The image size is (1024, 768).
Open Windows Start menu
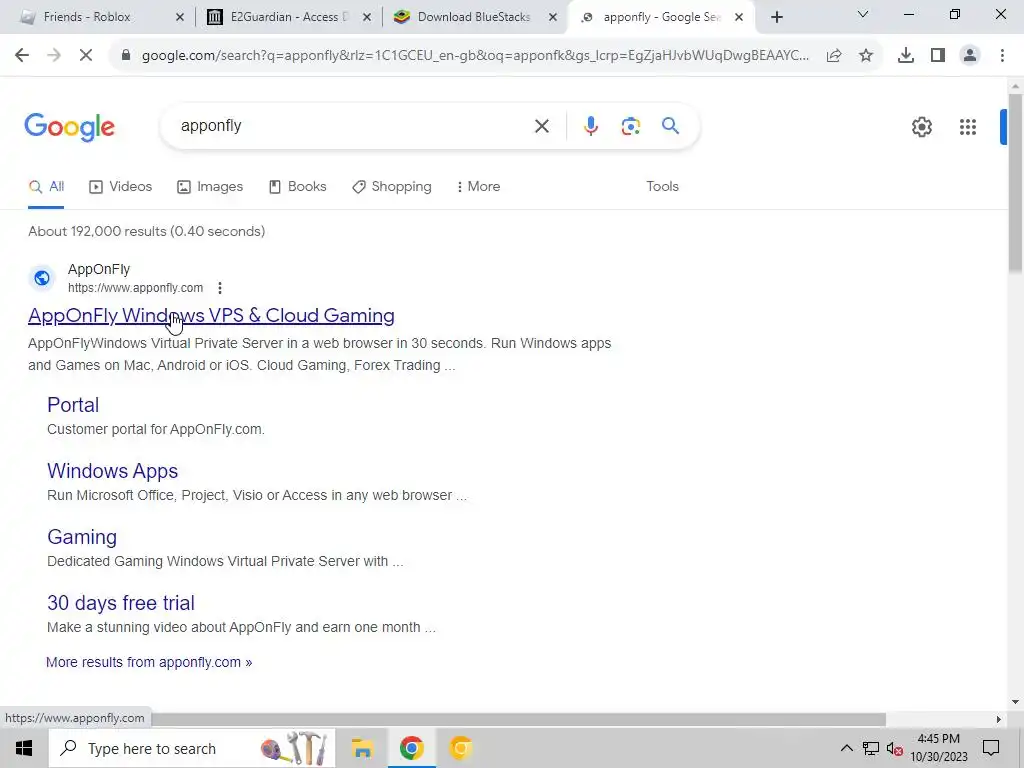(24, 748)
